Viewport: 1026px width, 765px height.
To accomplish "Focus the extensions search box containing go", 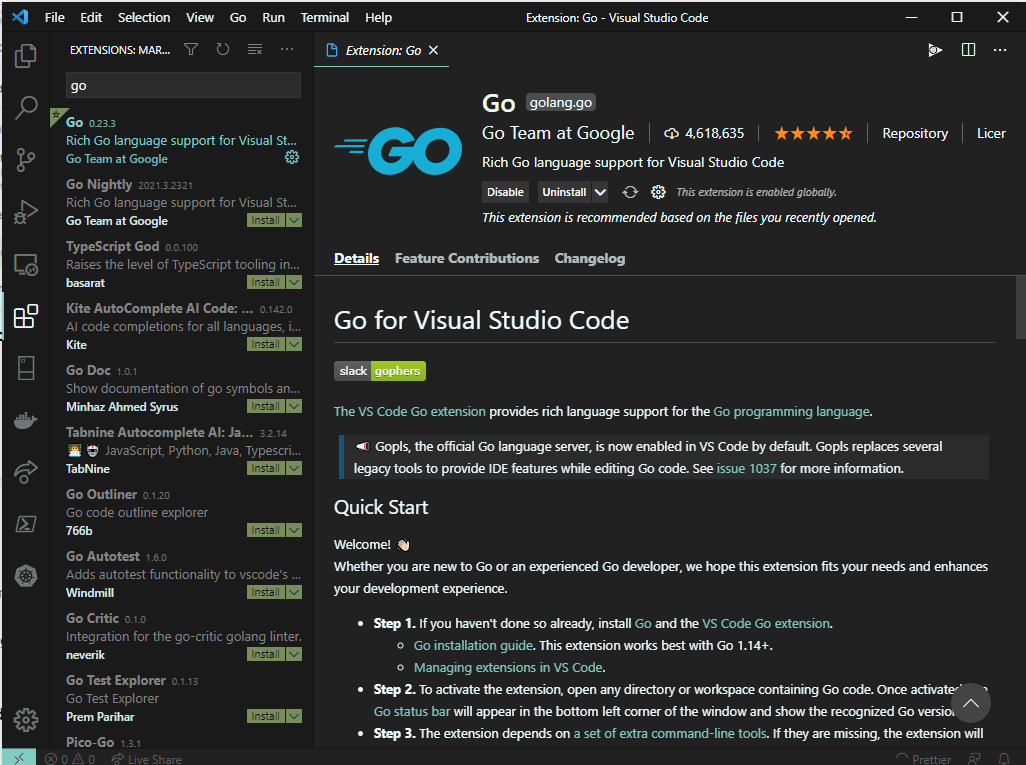I will pos(183,86).
